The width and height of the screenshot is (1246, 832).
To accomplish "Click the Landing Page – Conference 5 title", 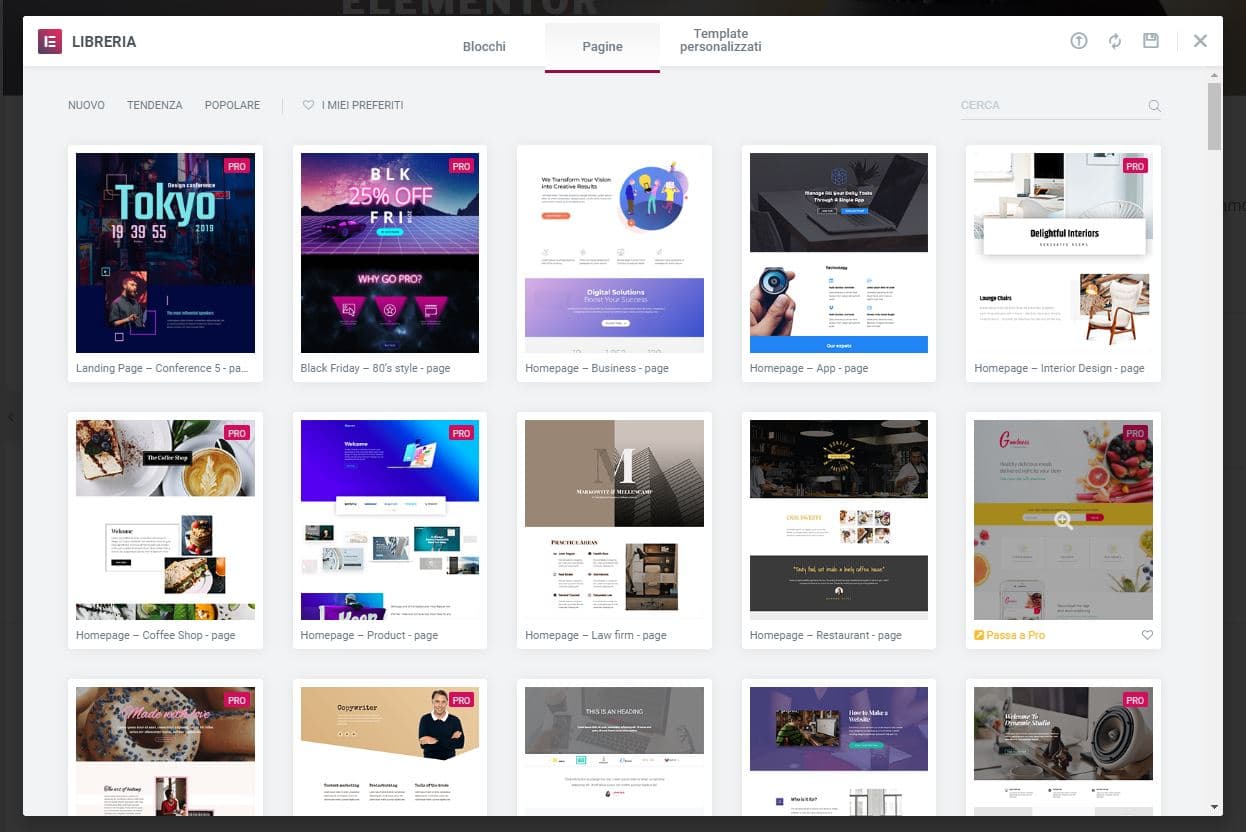I will [x=162, y=368].
